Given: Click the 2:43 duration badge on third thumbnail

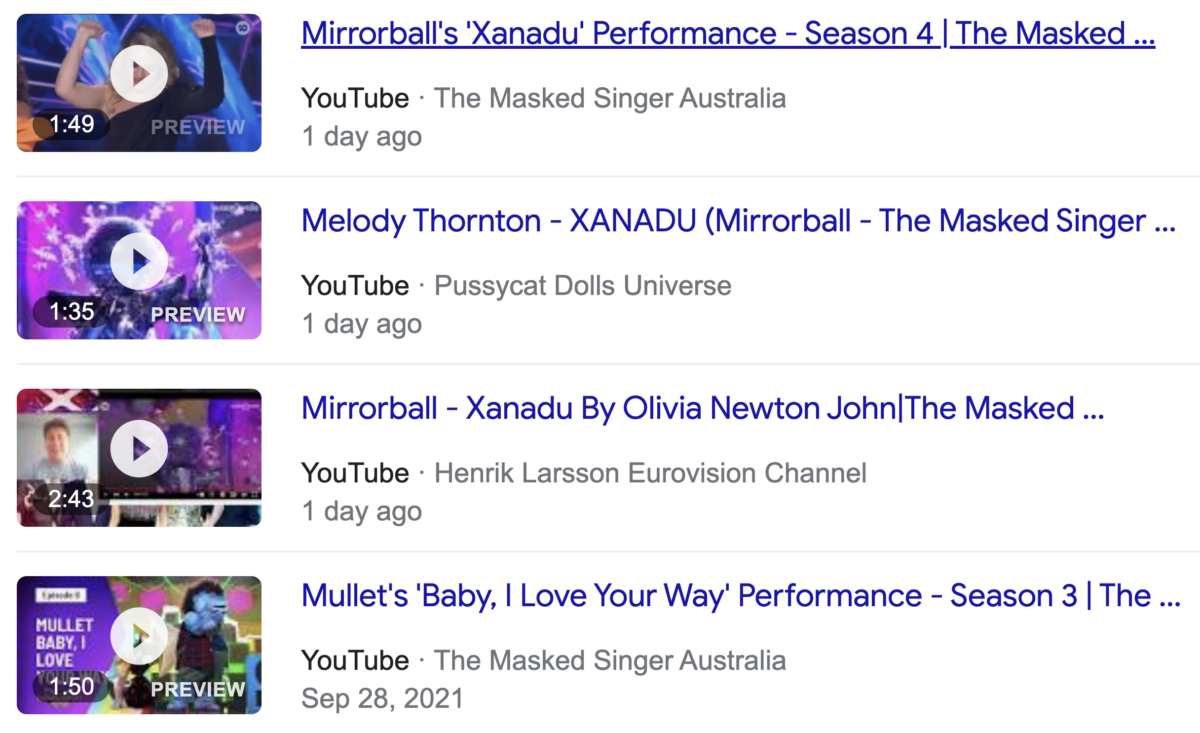Looking at the screenshot, I should [71, 499].
